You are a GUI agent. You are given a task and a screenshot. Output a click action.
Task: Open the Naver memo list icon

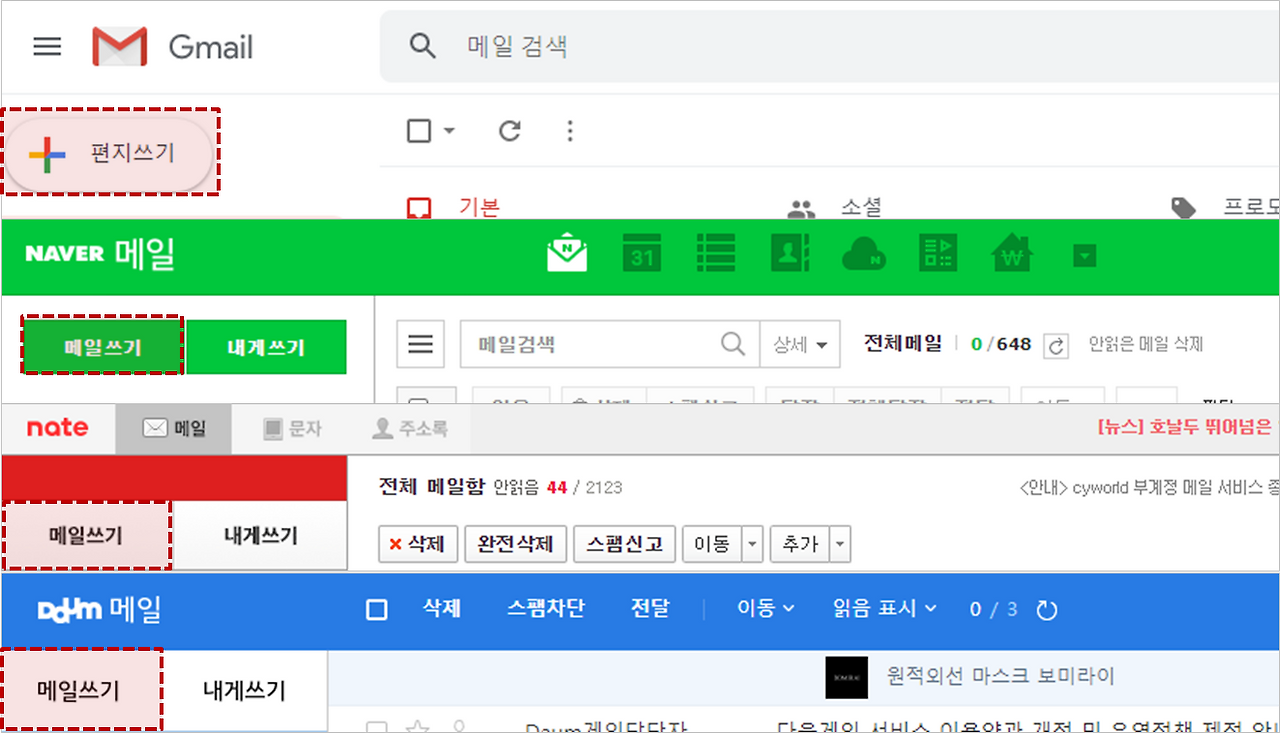716,254
